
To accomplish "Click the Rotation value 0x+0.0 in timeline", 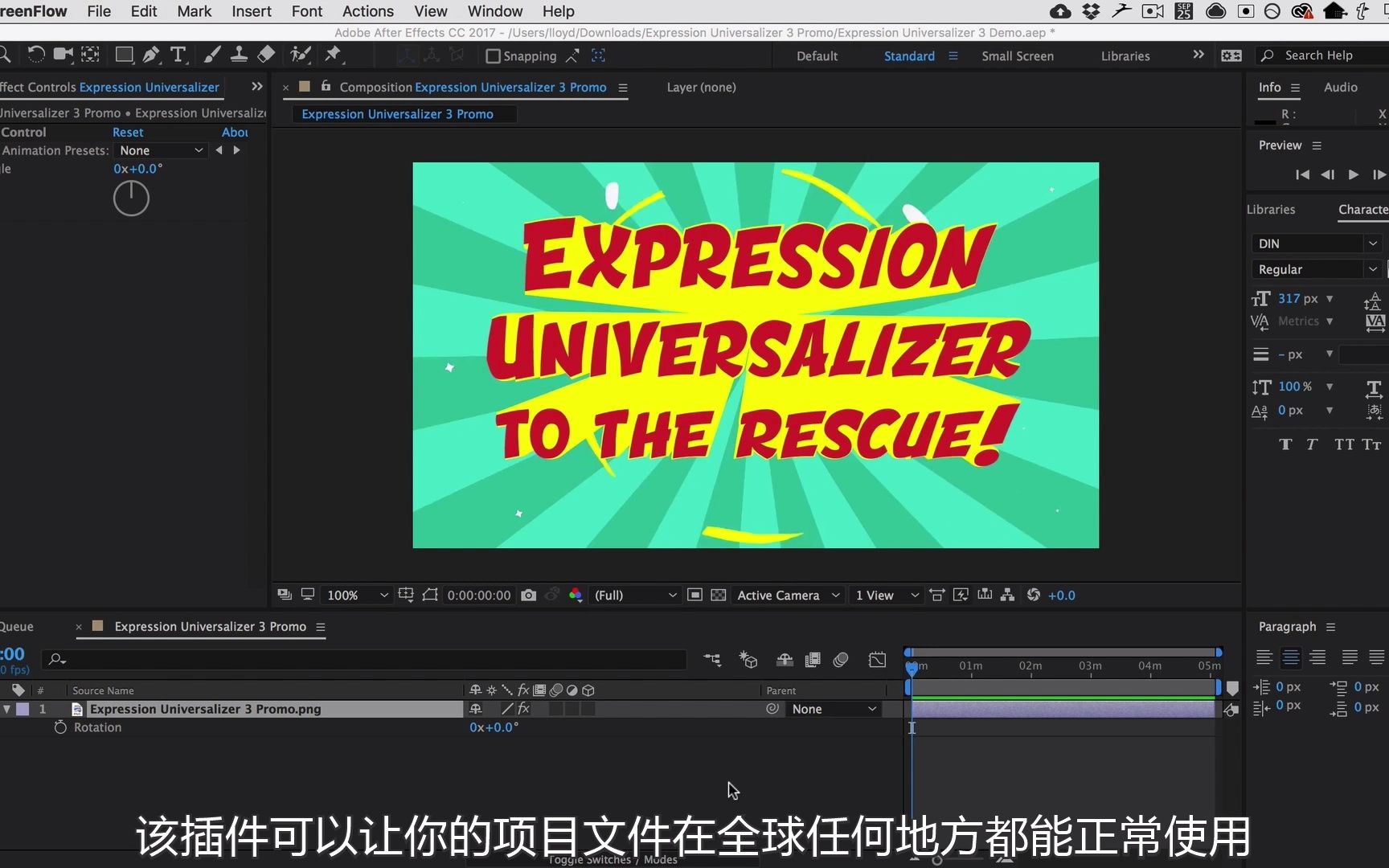I will [x=494, y=727].
